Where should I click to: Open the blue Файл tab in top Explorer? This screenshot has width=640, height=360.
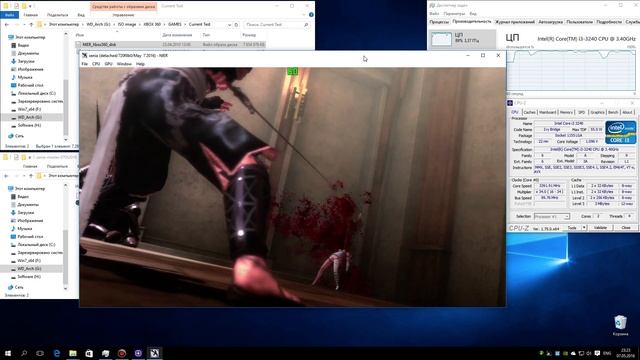[9, 15]
